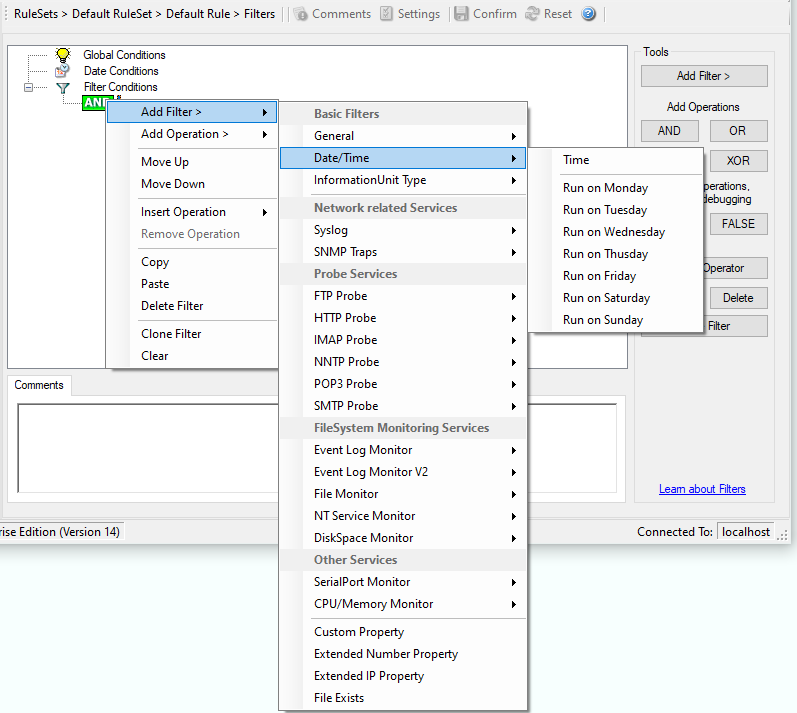Select the Global Conditions lightbulb icon

tap(63, 55)
